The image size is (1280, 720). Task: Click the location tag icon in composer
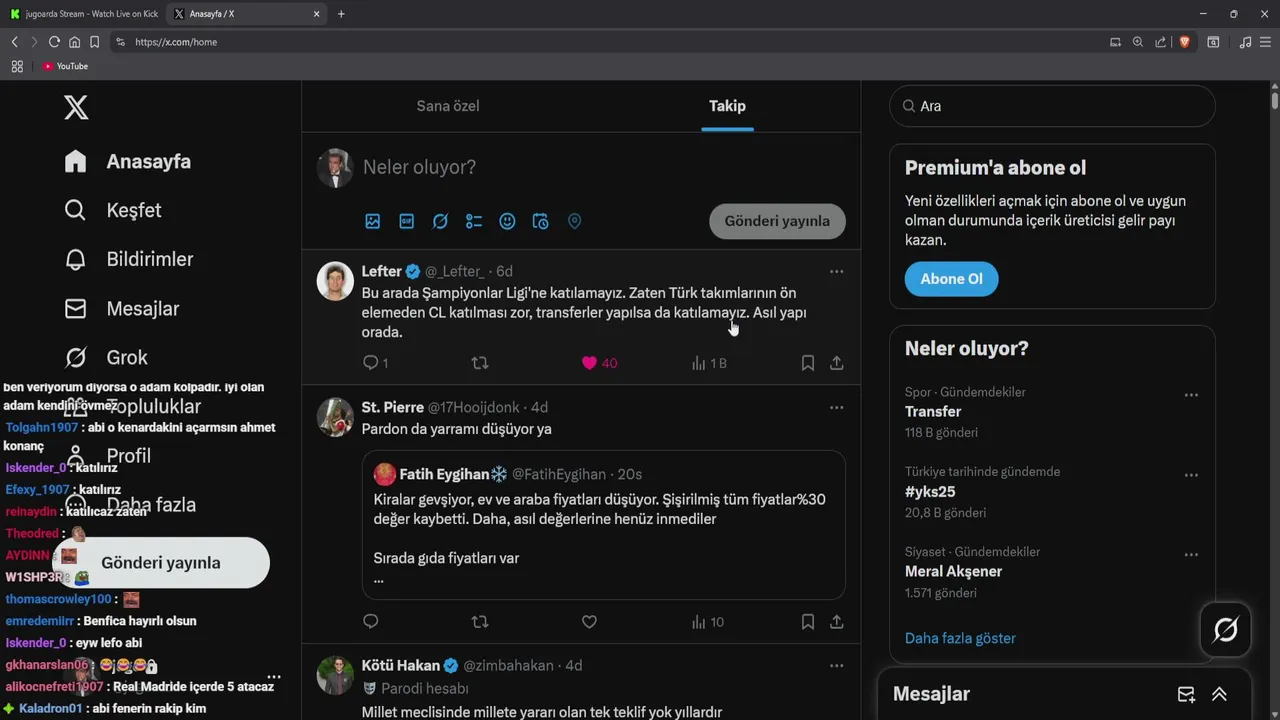coord(575,221)
